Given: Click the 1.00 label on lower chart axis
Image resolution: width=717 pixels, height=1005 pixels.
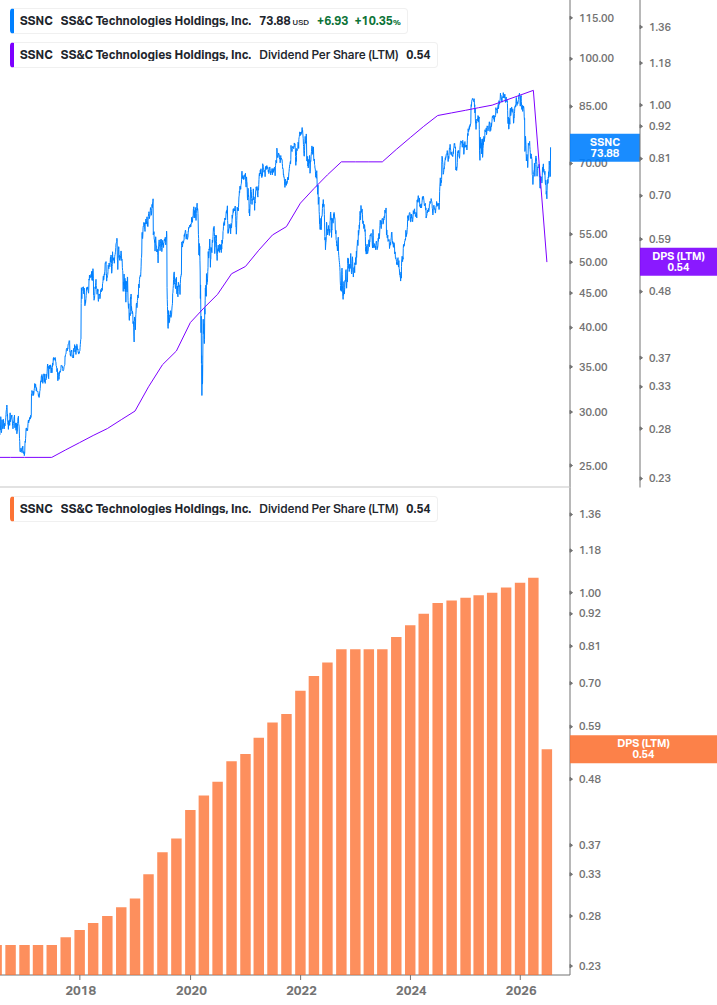Looking at the screenshot, I should coord(590,593).
